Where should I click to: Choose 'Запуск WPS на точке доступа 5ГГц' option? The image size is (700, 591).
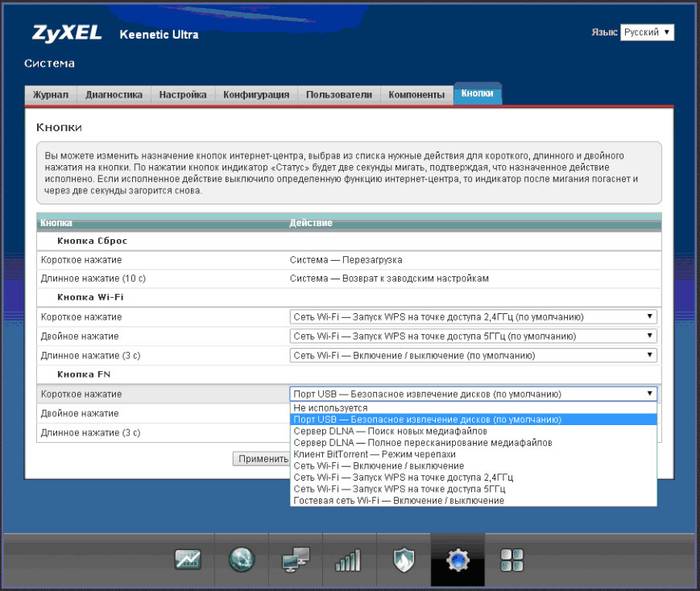click(x=473, y=489)
